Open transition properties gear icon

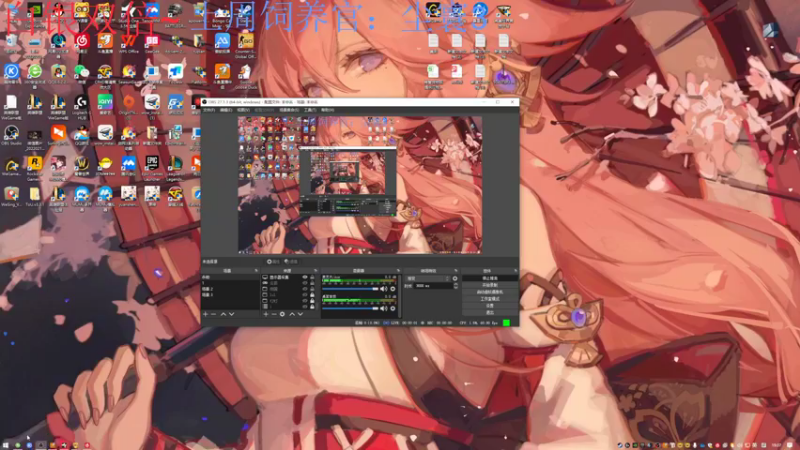[x=455, y=279]
